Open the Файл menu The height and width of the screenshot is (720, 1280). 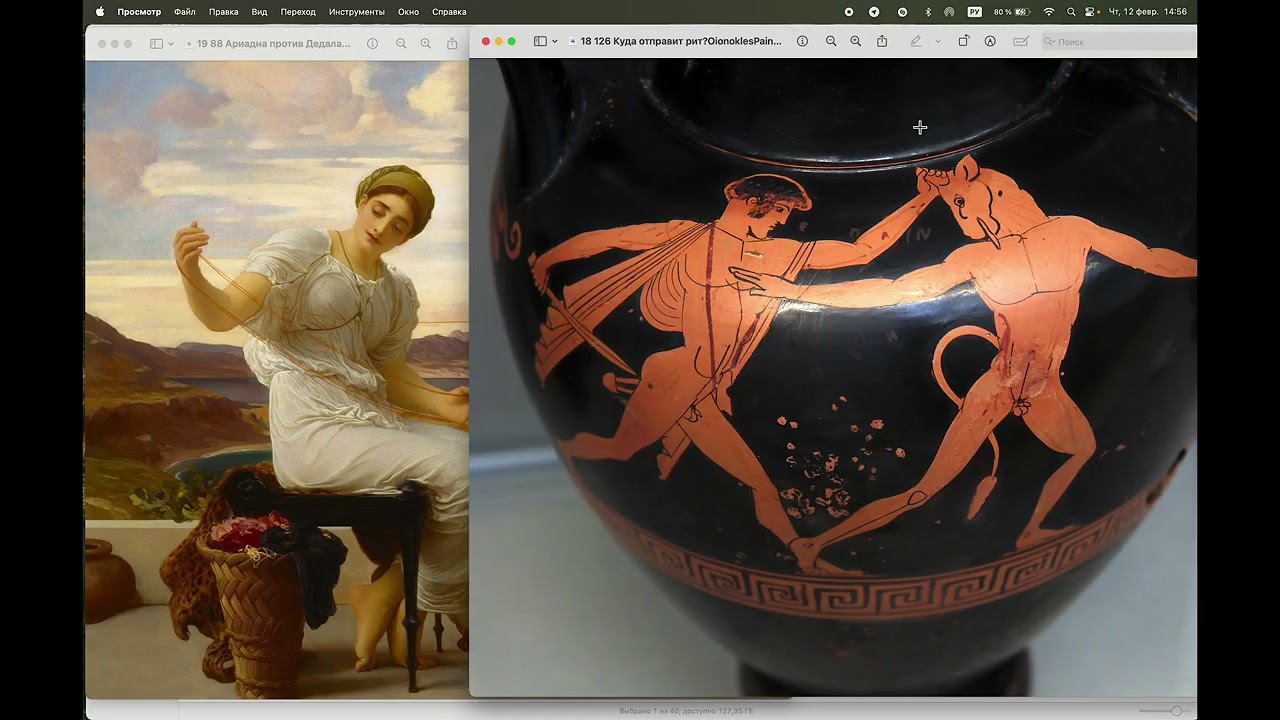click(x=185, y=12)
